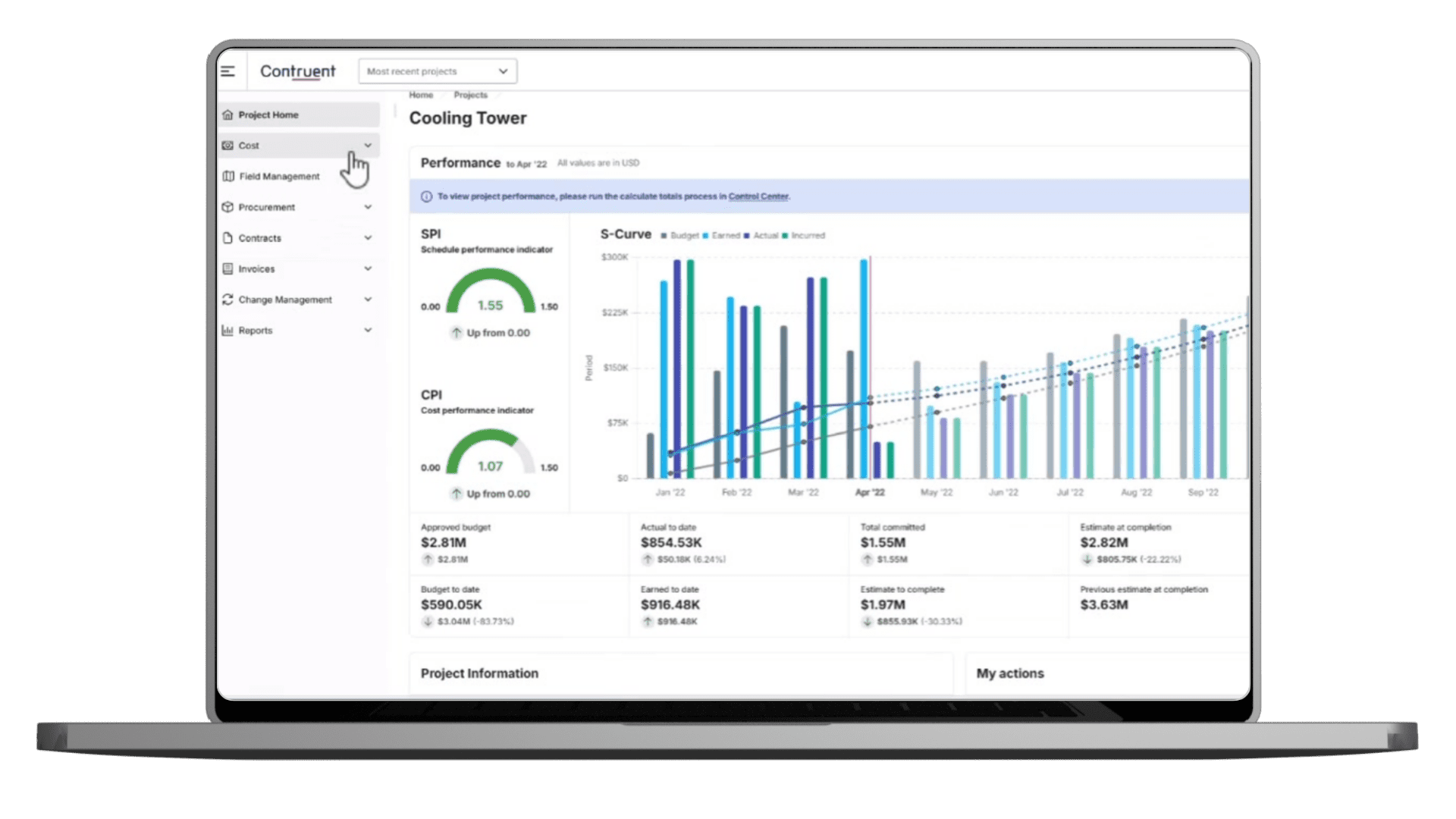Click down arrow icon under Budget to date
The image size is (1456, 819).
(428, 622)
